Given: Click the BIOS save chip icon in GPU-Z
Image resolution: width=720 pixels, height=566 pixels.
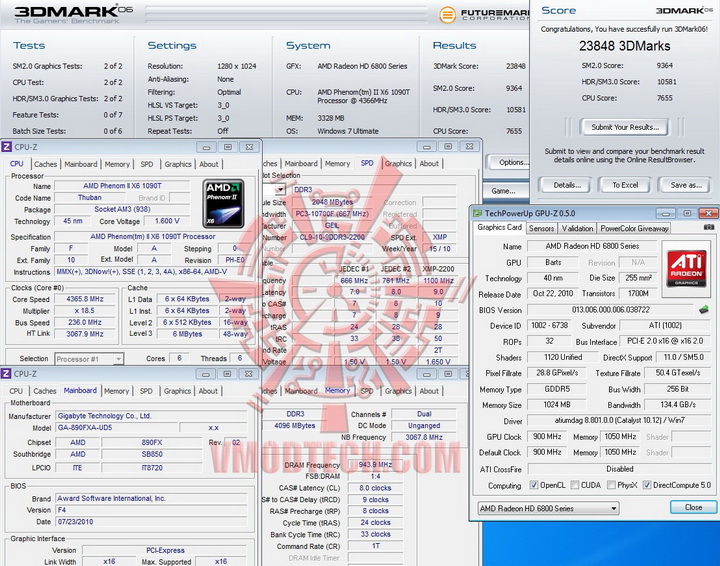Looking at the screenshot, I should coord(703,310).
